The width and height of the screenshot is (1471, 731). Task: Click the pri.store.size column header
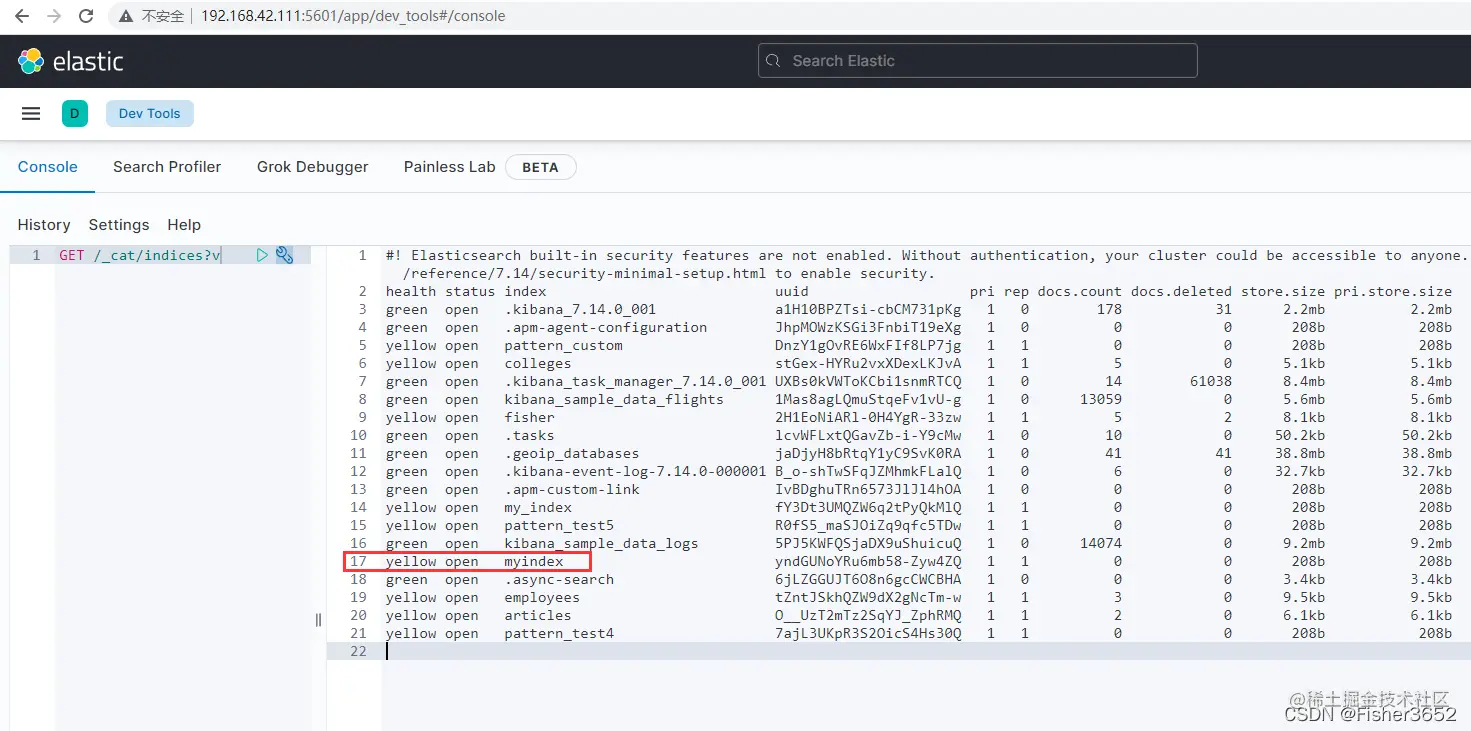[x=1393, y=291]
